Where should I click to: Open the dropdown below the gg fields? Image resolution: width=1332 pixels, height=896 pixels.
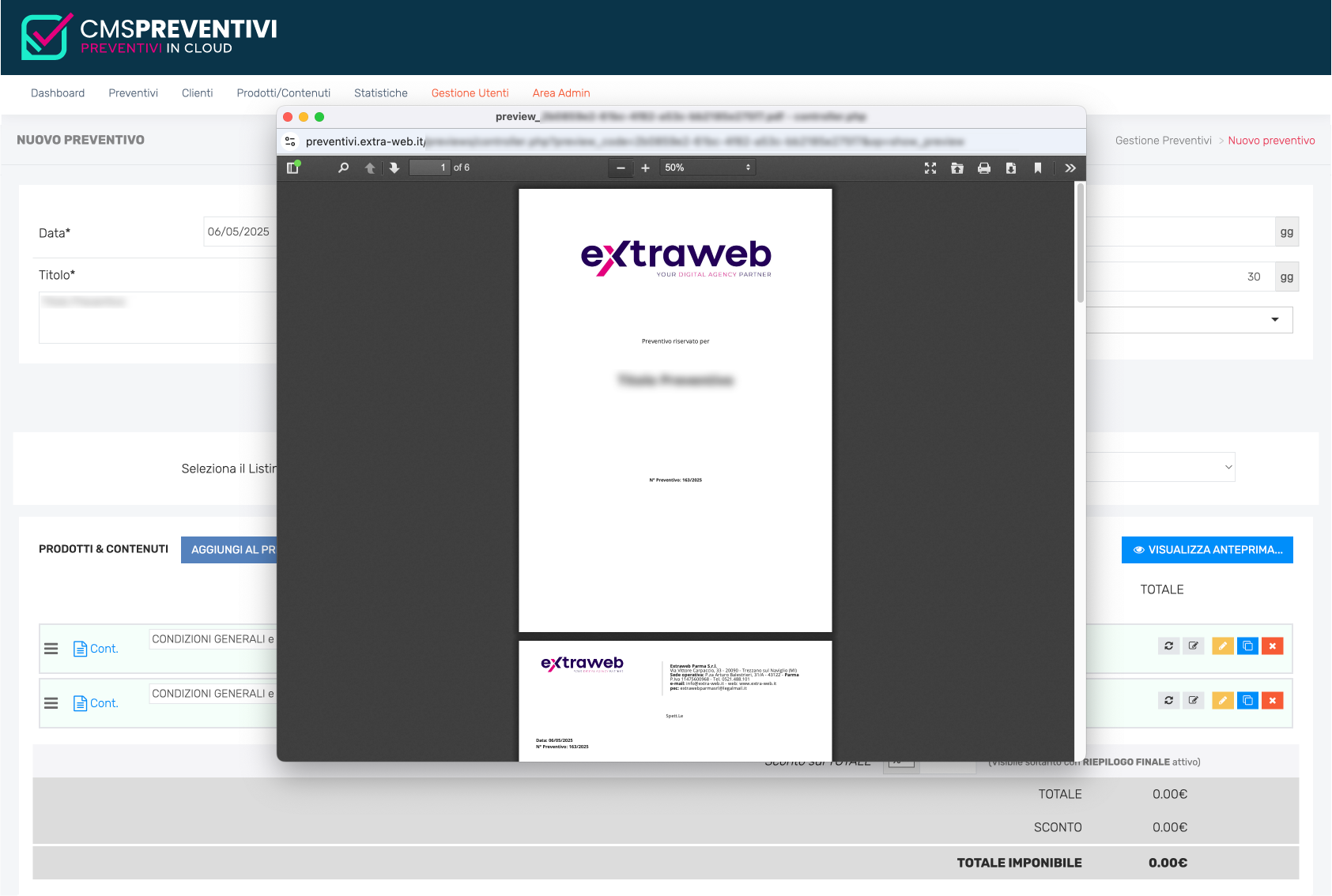click(1189, 320)
